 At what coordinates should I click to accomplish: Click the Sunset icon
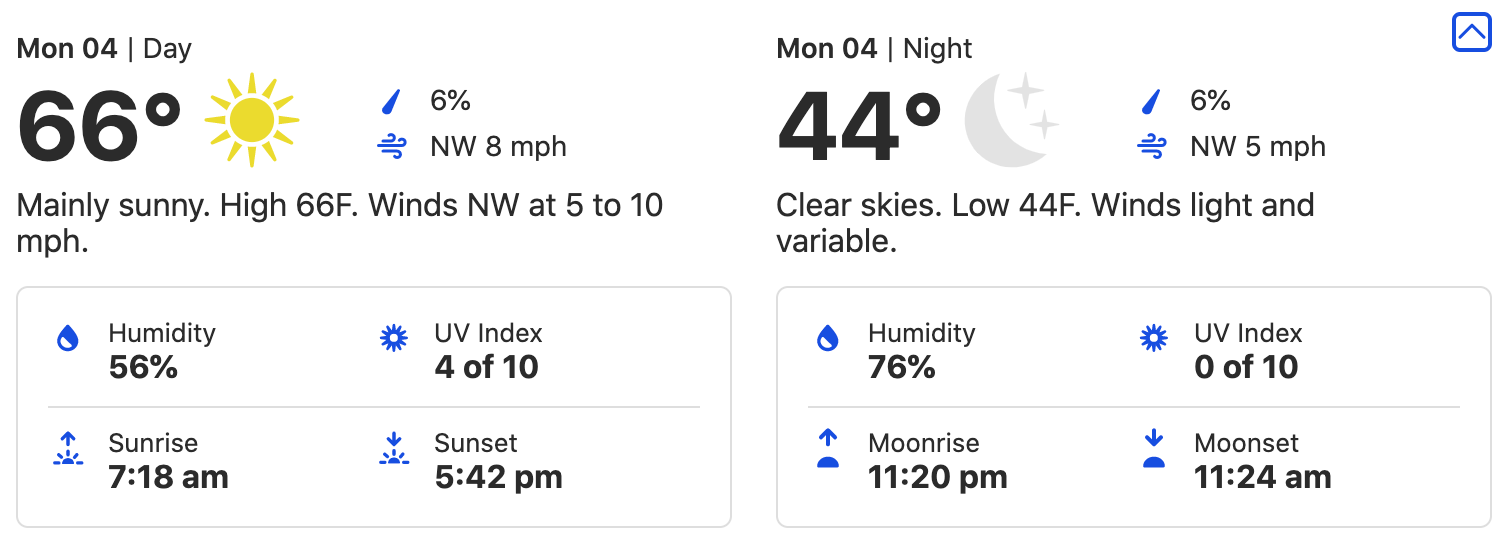(x=394, y=449)
